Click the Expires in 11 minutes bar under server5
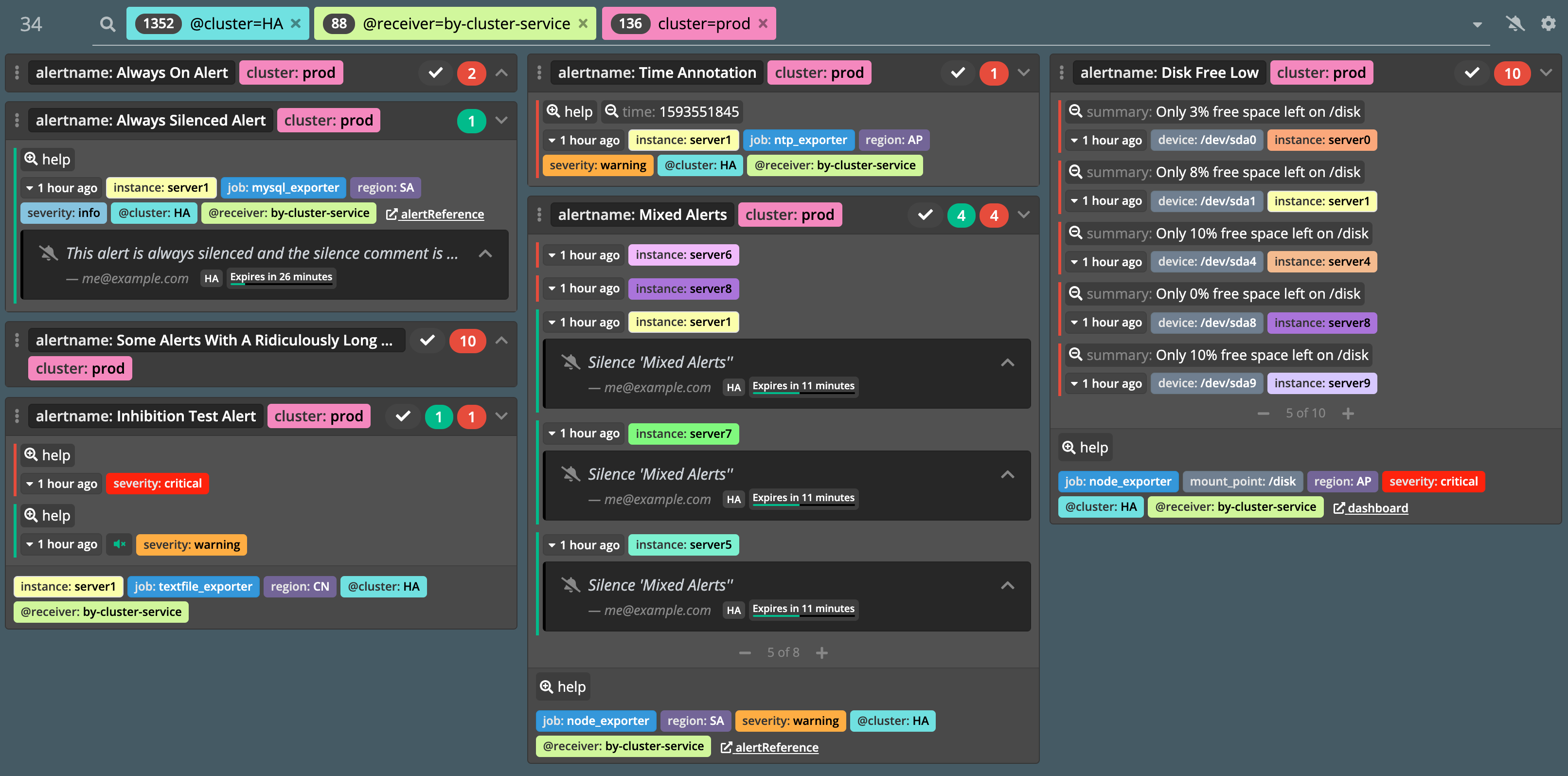This screenshot has height=776, width=1568. [803, 609]
